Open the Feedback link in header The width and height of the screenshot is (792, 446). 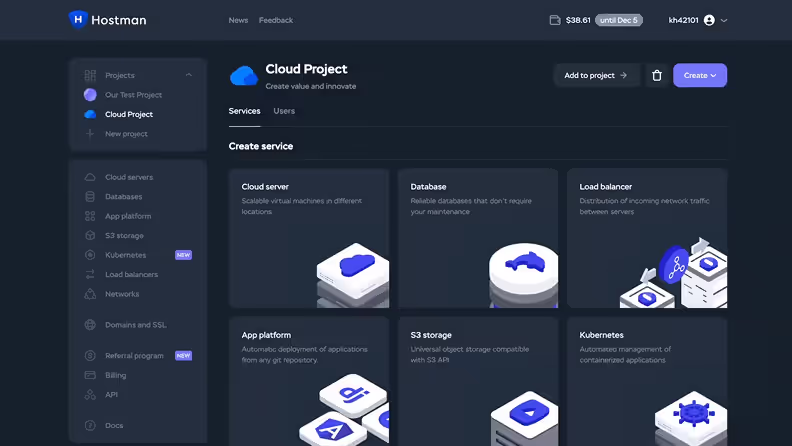(x=276, y=20)
